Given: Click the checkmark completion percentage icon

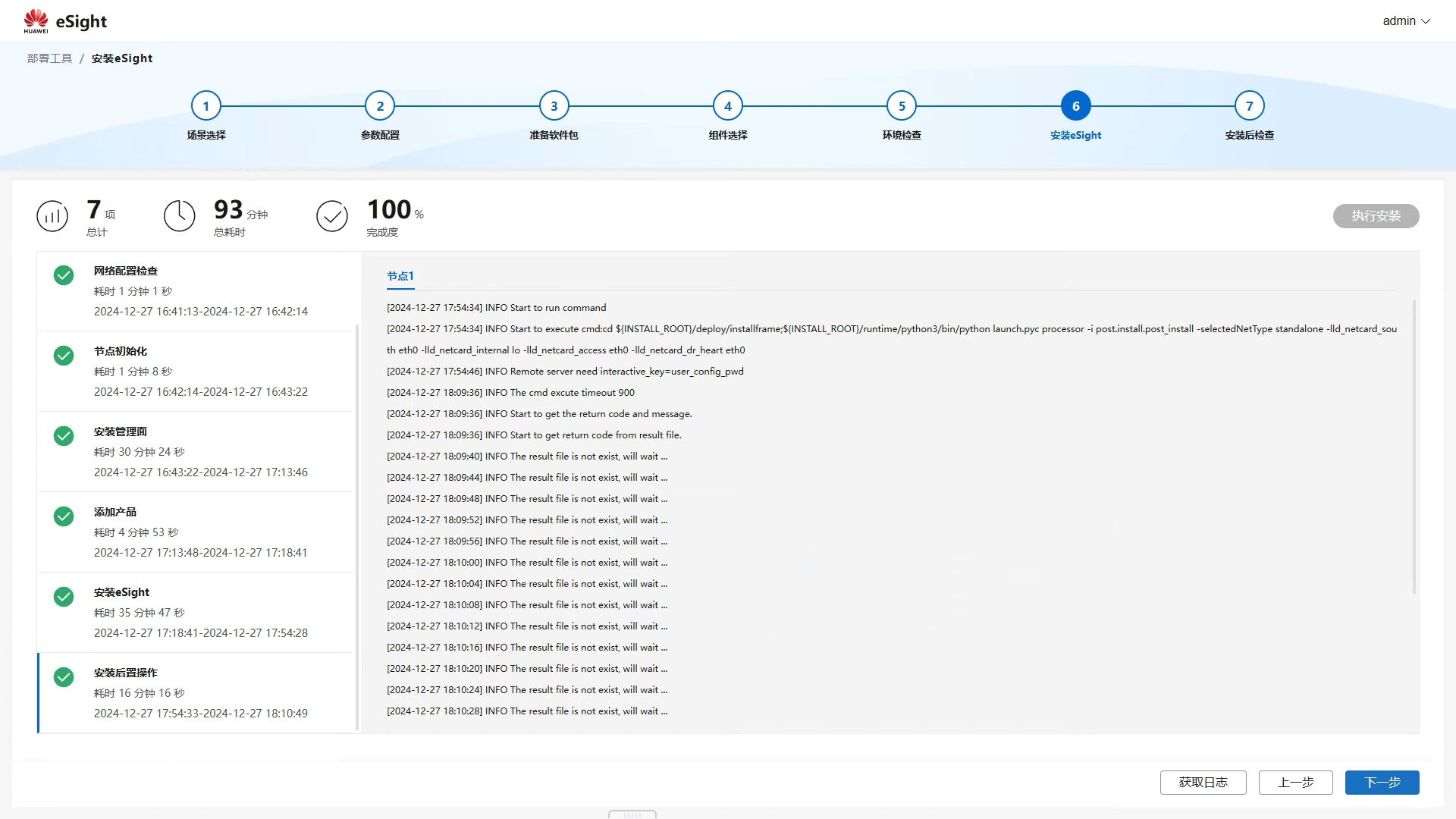Looking at the screenshot, I should pos(332,216).
